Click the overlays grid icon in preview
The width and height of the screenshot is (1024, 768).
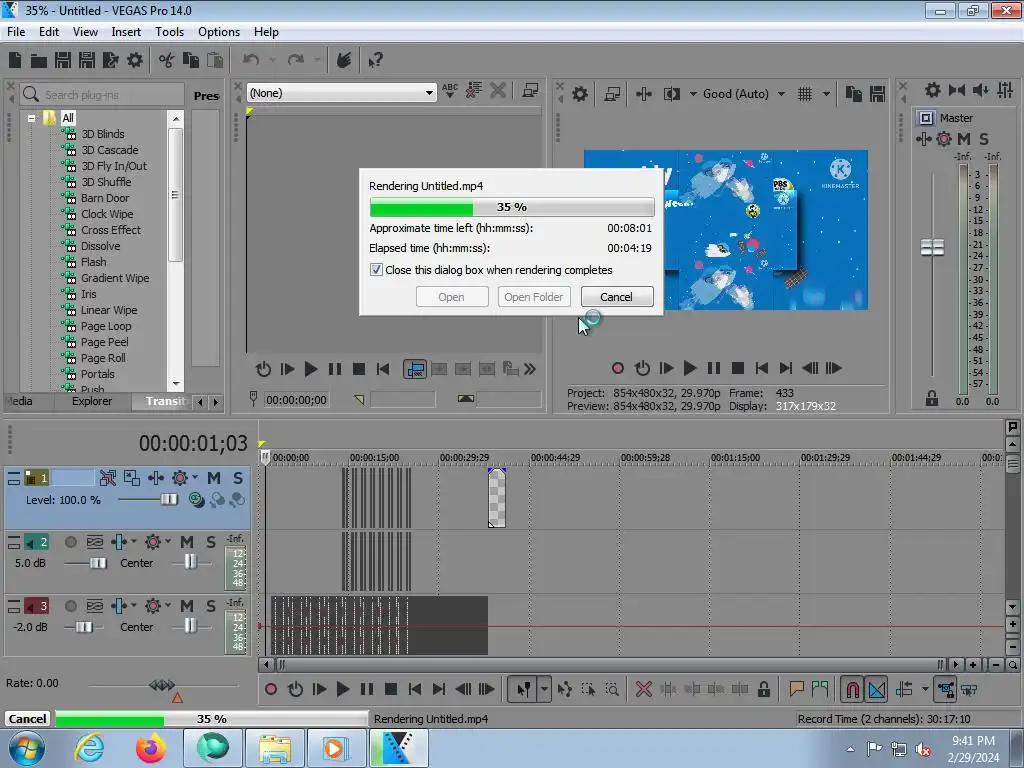(805, 94)
